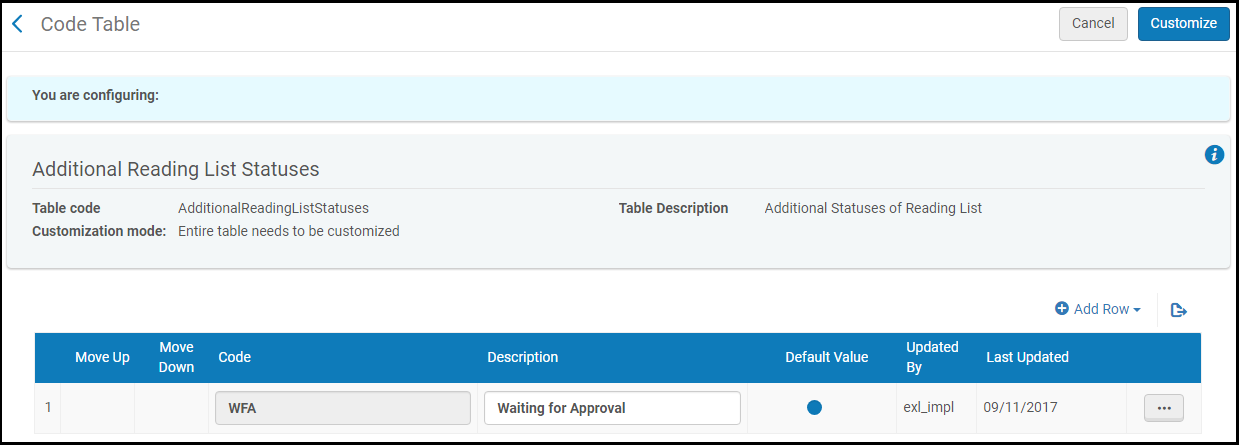Click the row number 1 cell
The height and width of the screenshot is (445, 1239).
pyautogui.click(x=47, y=408)
